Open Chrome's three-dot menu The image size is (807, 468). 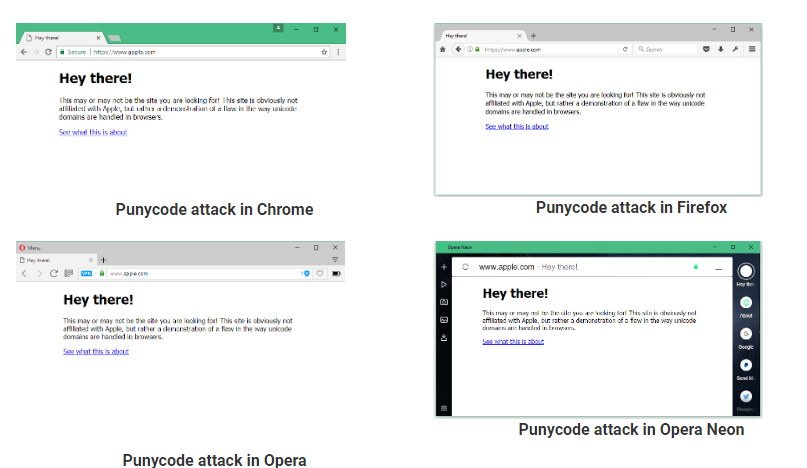pyautogui.click(x=338, y=52)
